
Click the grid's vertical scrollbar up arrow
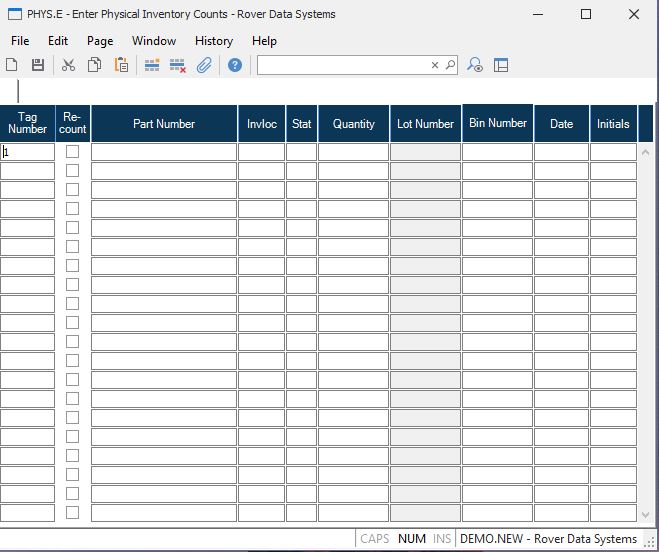tap(645, 153)
